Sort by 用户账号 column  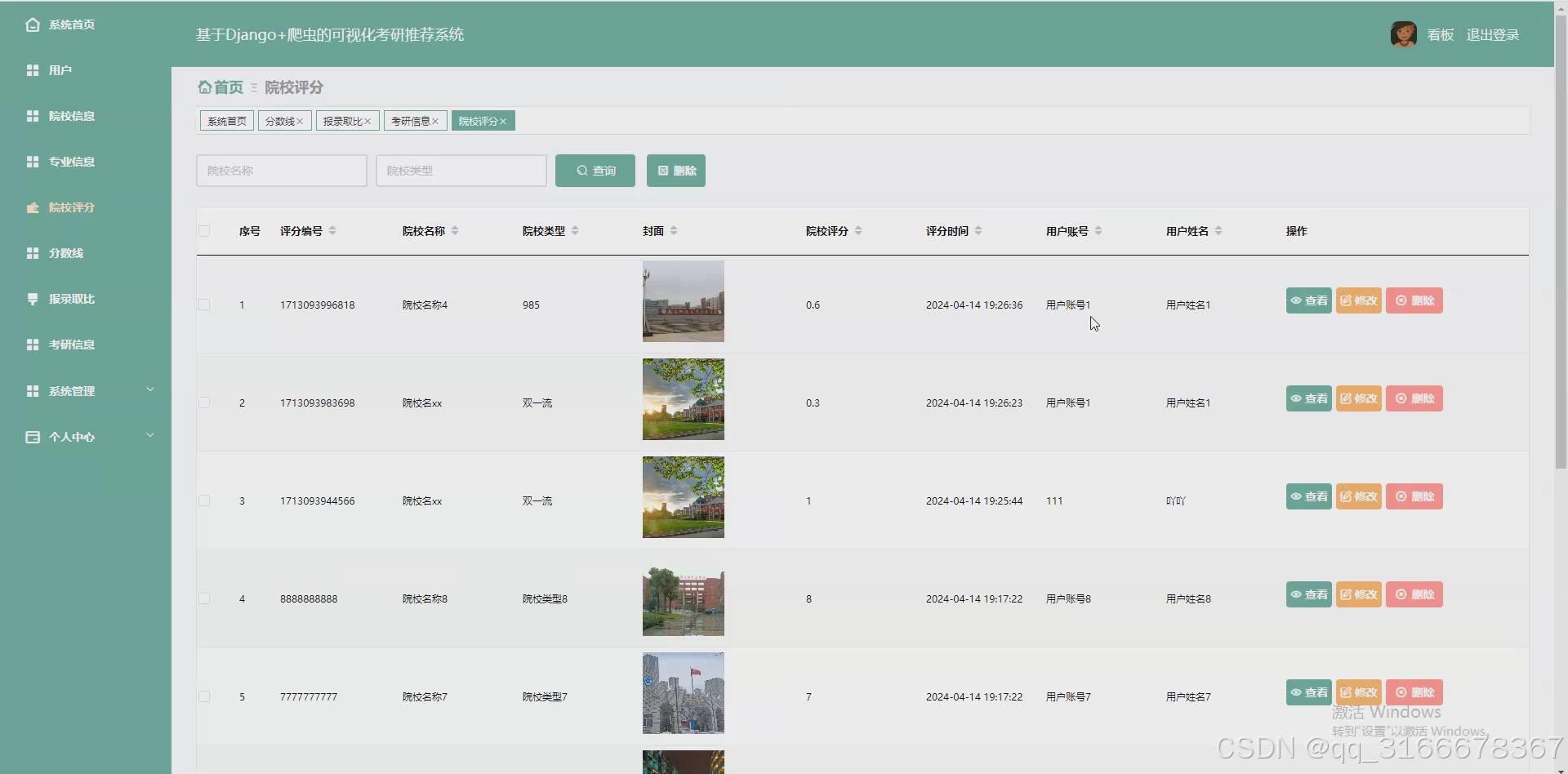coord(1098,231)
